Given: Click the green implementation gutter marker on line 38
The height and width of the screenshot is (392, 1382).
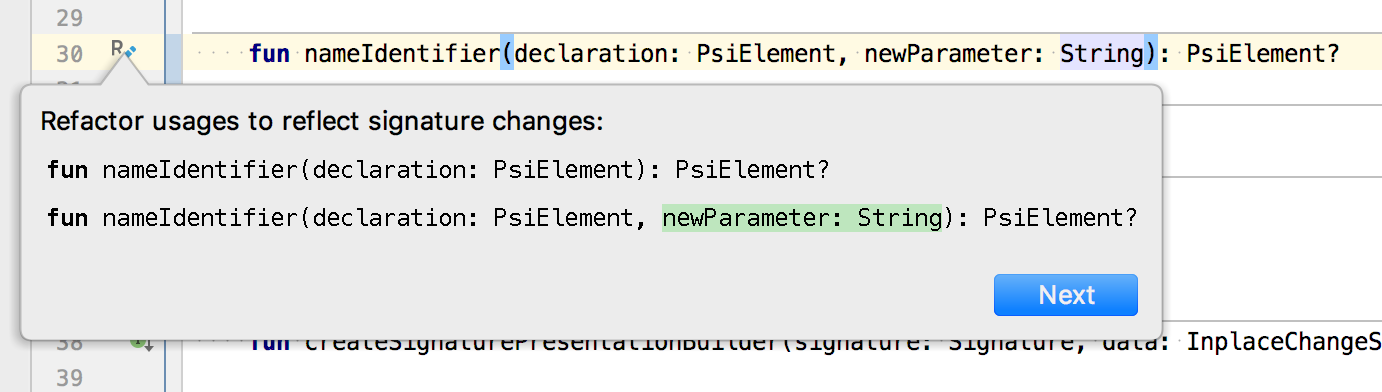Looking at the screenshot, I should 141,343.
